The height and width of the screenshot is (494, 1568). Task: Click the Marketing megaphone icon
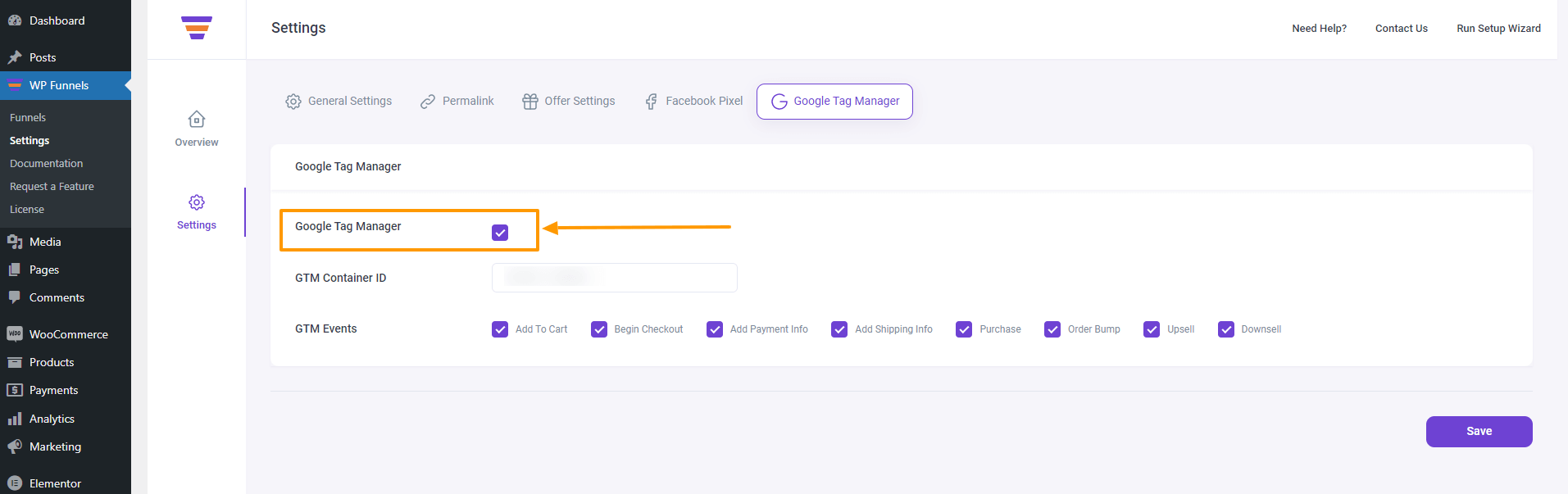click(15, 446)
